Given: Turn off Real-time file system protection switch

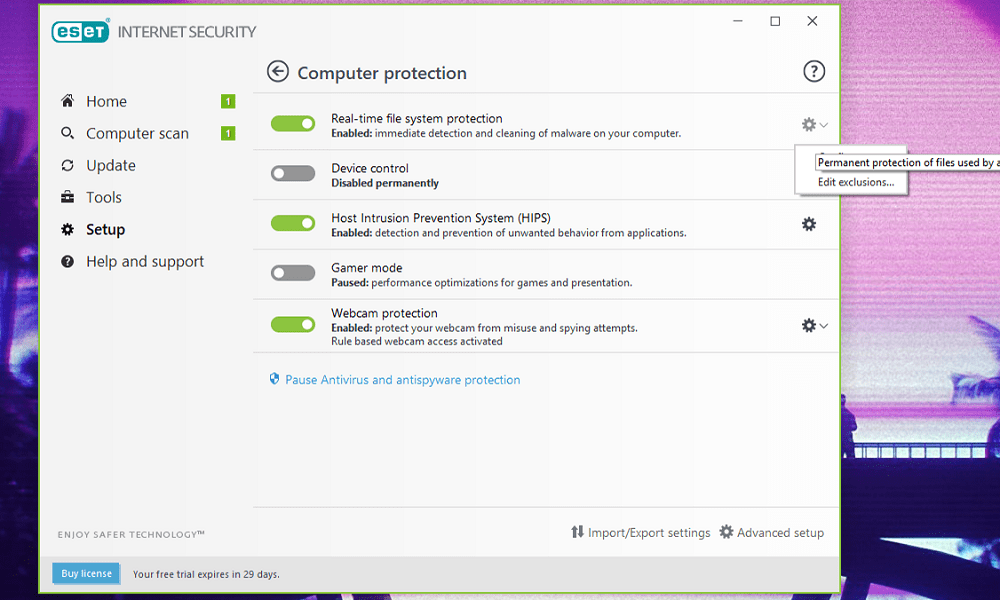Looking at the screenshot, I should (293, 124).
